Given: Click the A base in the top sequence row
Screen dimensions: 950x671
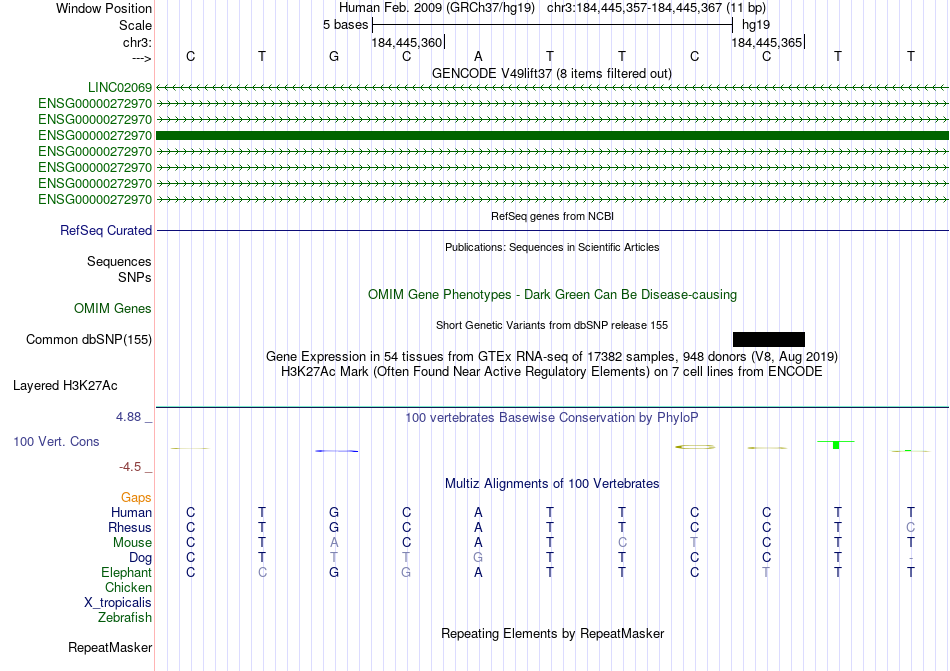Looking at the screenshot, I should point(478,57).
